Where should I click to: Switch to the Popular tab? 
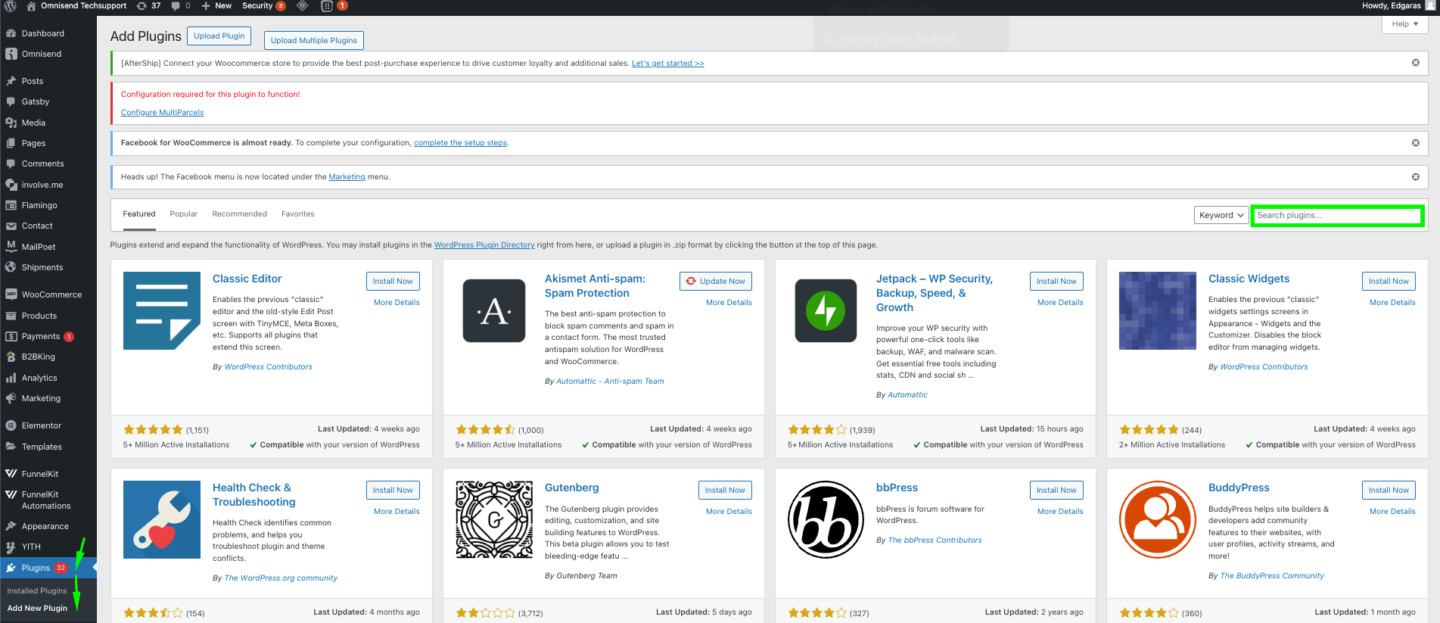pos(183,214)
